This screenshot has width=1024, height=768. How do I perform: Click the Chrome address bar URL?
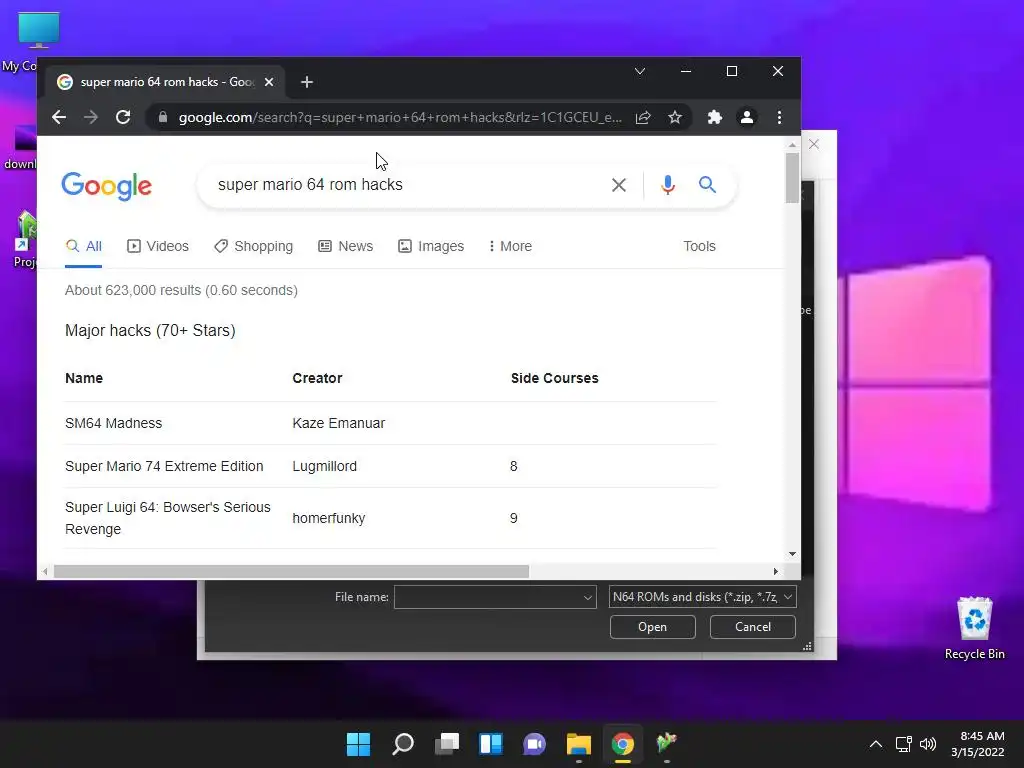point(400,118)
